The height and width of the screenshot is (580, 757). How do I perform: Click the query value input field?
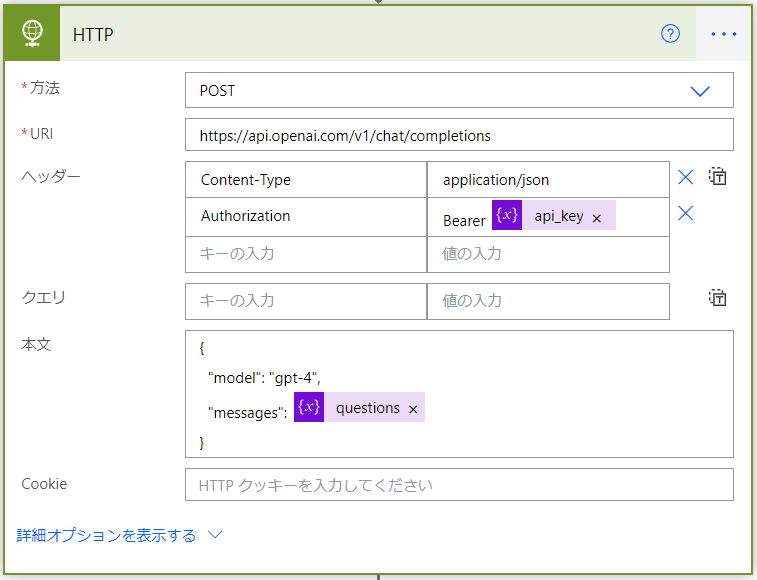pyautogui.click(x=548, y=300)
